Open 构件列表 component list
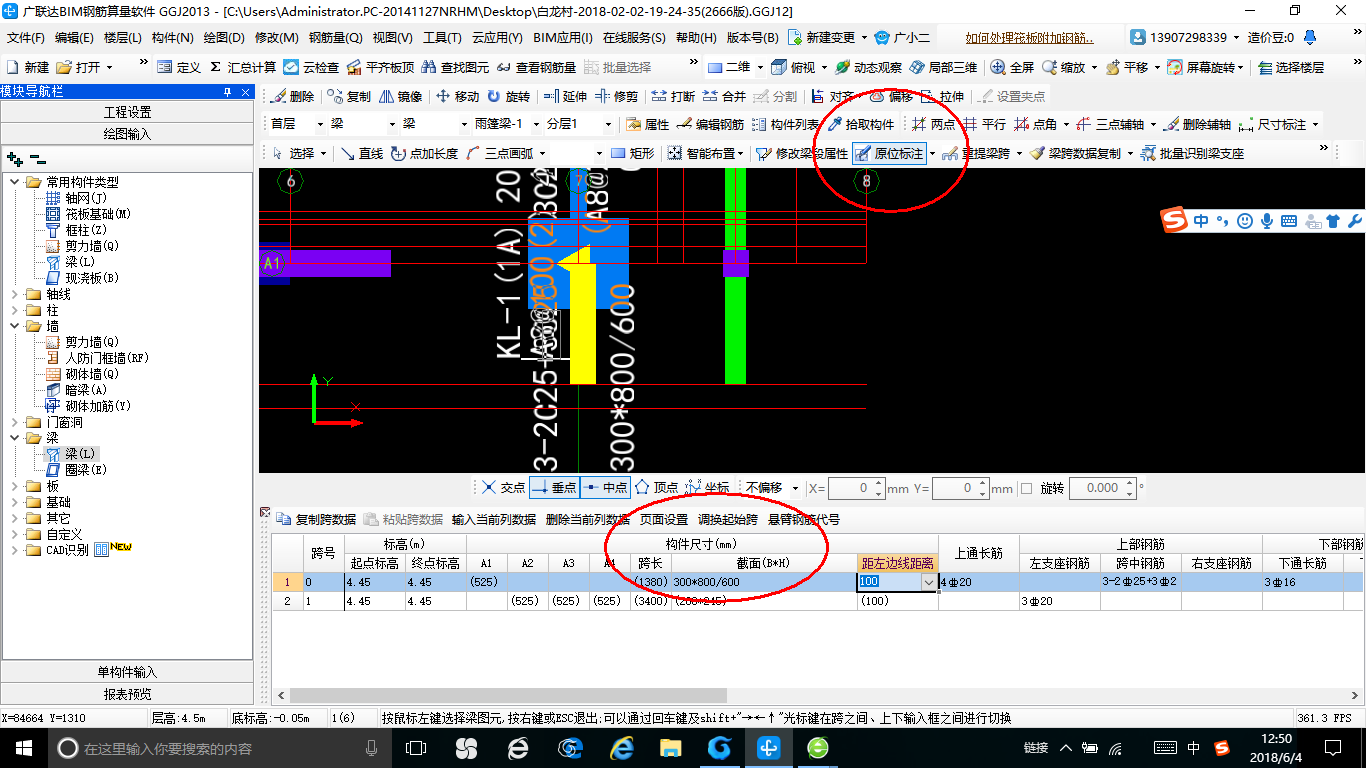This screenshot has width=1366, height=768. (785, 125)
